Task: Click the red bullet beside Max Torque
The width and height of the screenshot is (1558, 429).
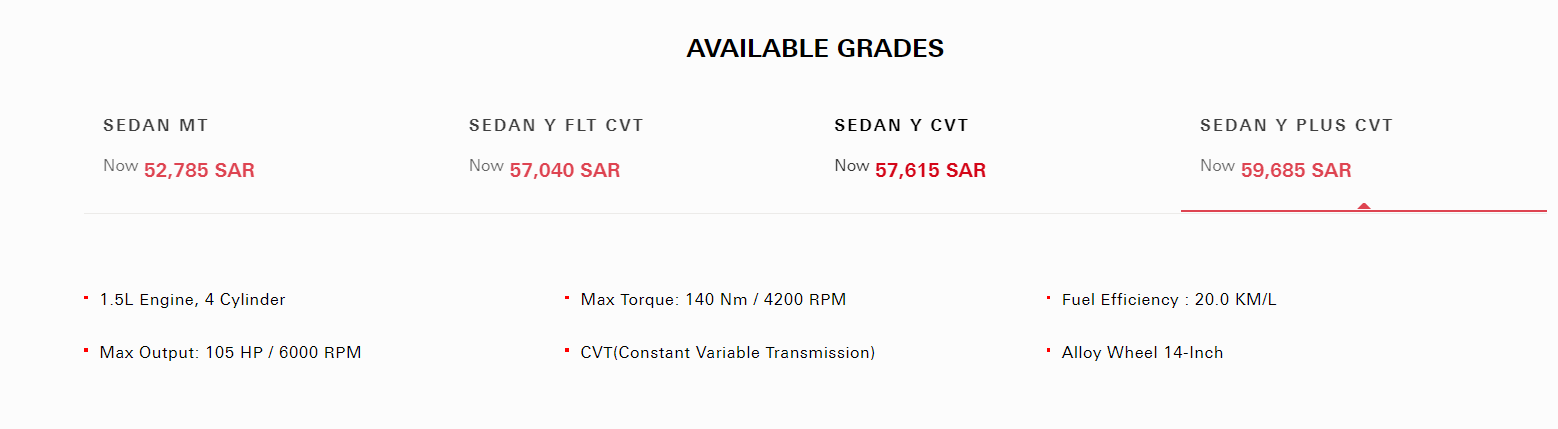Action: click(x=567, y=297)
